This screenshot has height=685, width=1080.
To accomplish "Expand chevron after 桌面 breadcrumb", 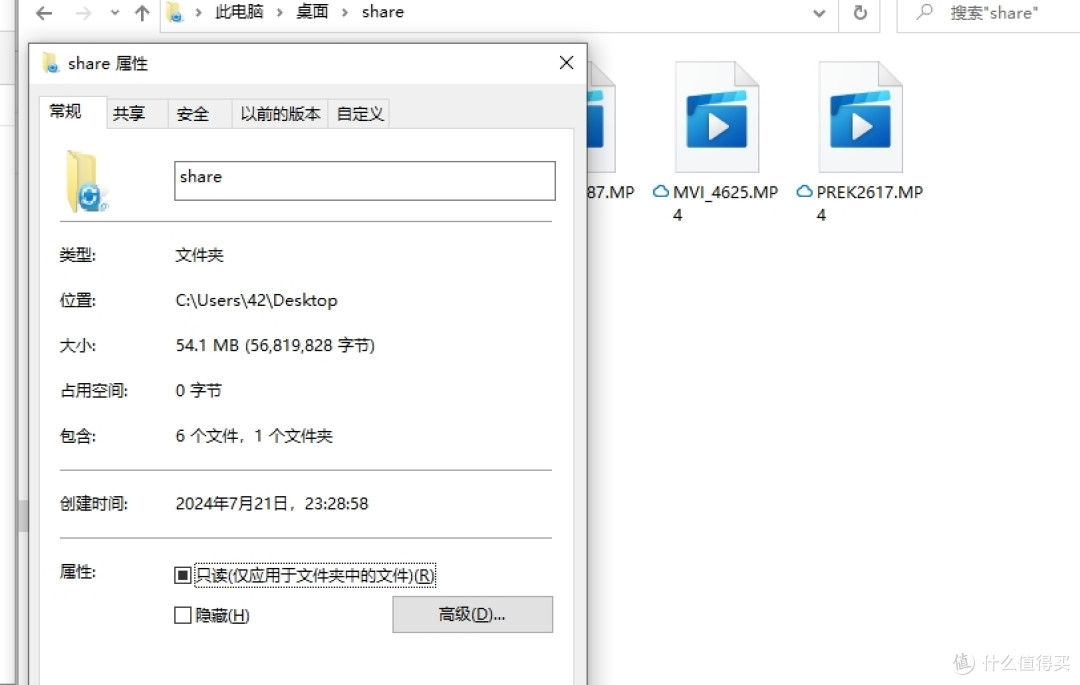I will 344,12.
